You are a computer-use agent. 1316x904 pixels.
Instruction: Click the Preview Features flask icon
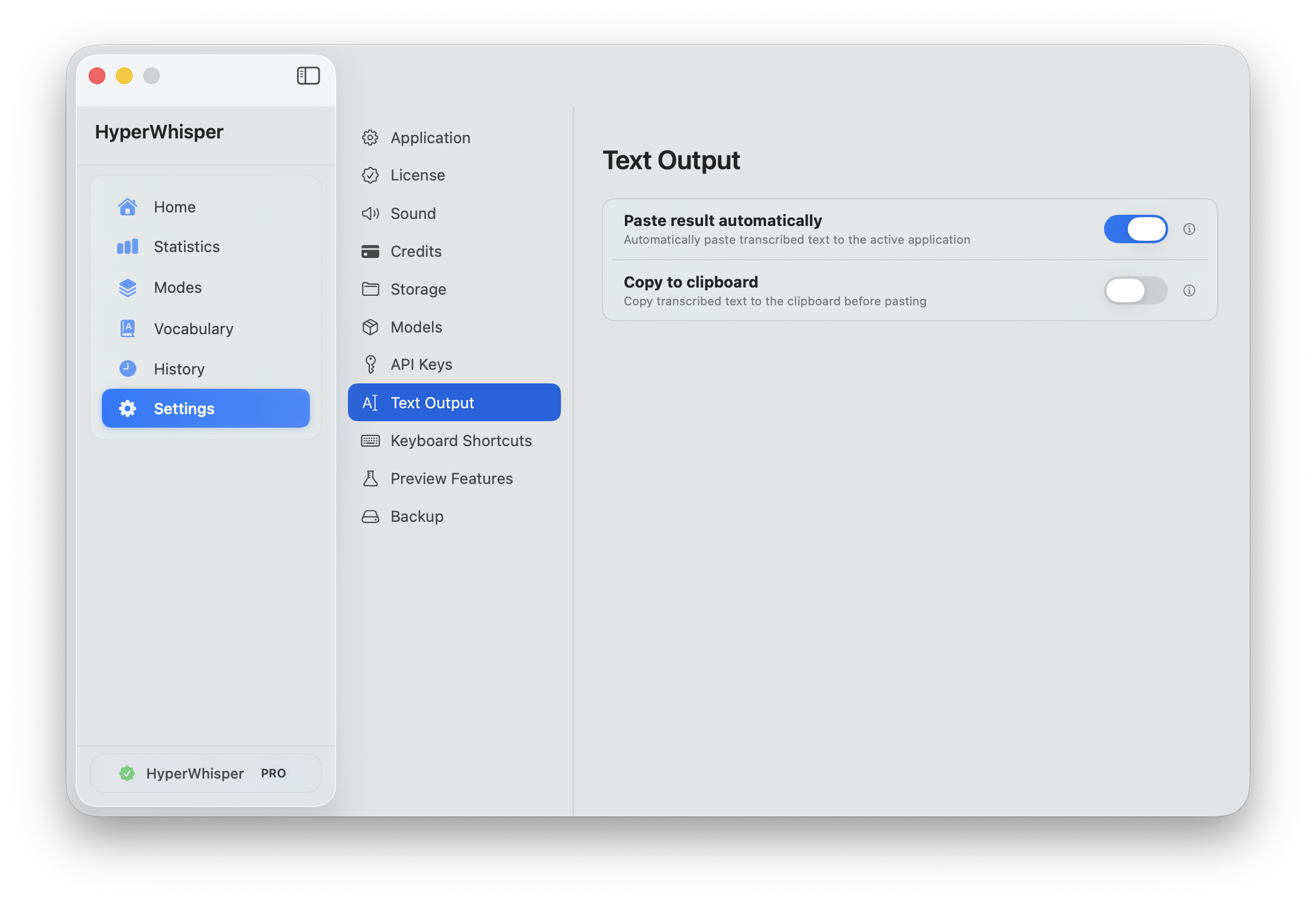370,478
